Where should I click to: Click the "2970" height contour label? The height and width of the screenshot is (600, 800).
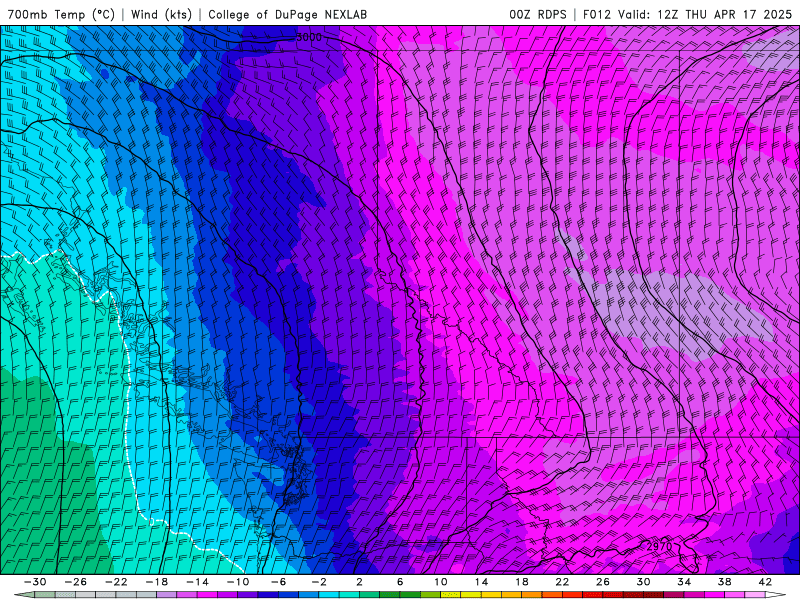point(660,546)
